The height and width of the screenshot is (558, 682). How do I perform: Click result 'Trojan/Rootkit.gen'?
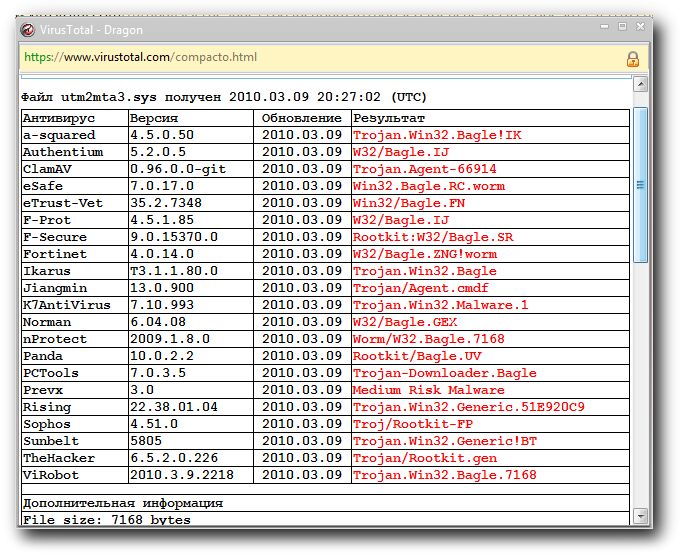tap(425, 458)
